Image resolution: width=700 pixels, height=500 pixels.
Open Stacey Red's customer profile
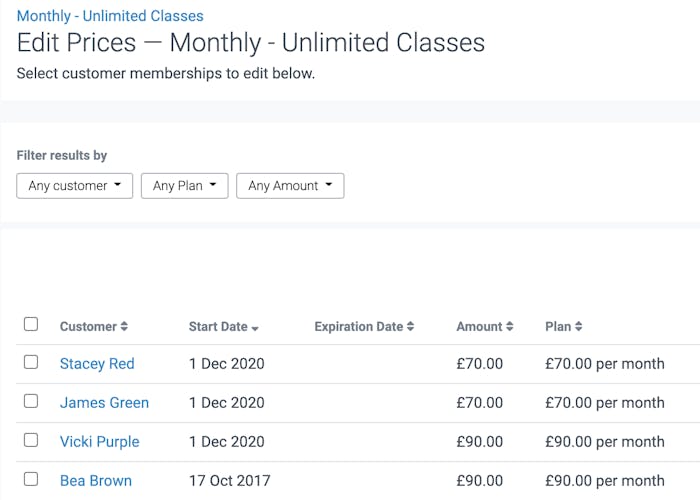97,364
